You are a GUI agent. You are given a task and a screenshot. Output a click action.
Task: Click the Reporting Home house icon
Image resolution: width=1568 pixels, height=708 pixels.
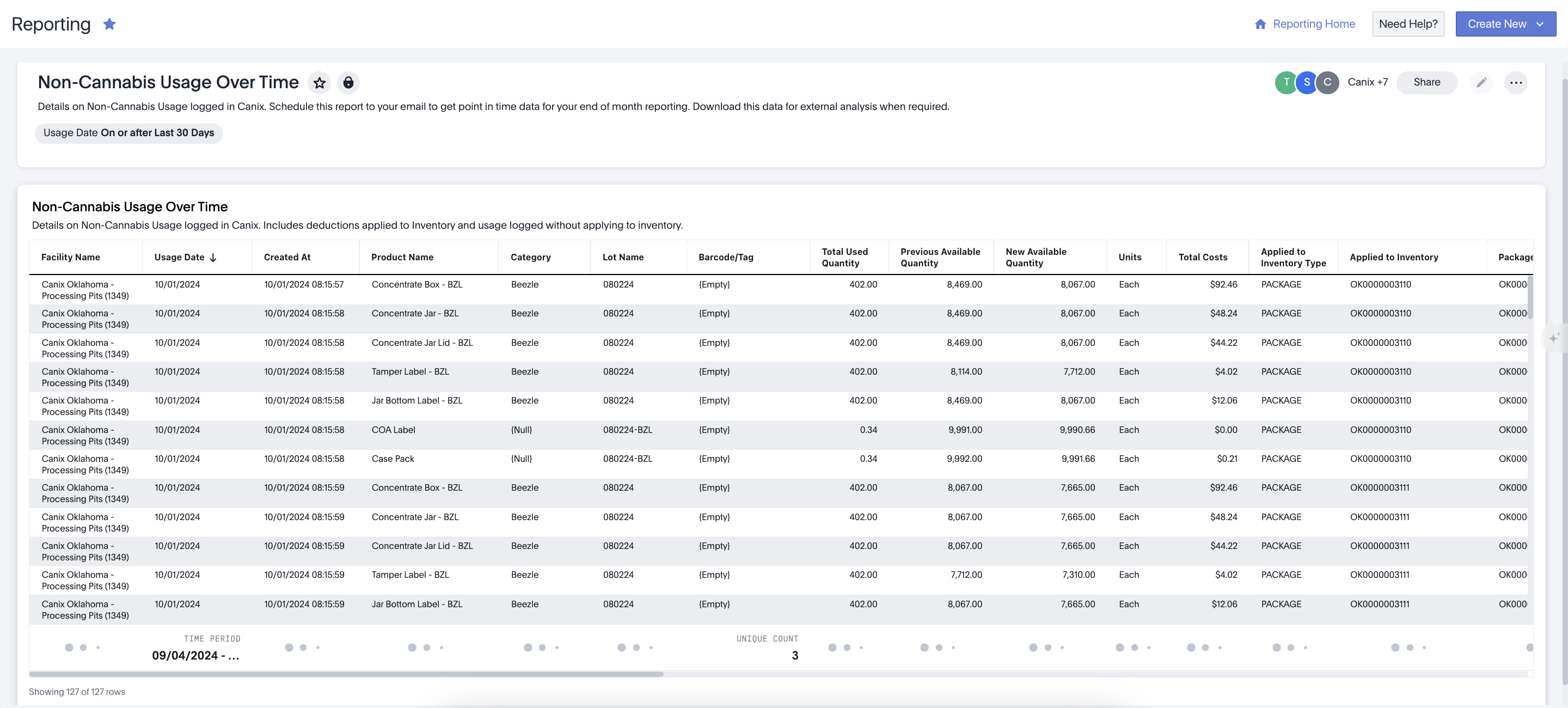point(1260,24)
